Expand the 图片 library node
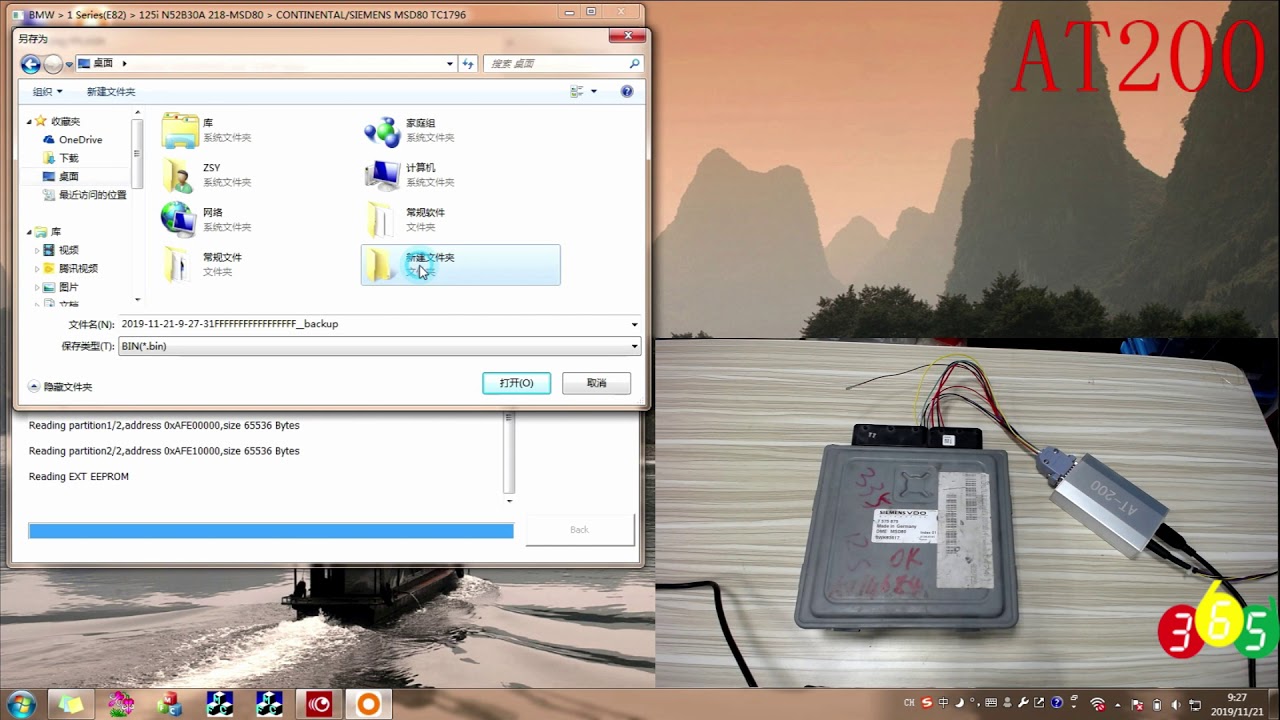The height and width of the screenshot is (720, 1280). point(38,287)
